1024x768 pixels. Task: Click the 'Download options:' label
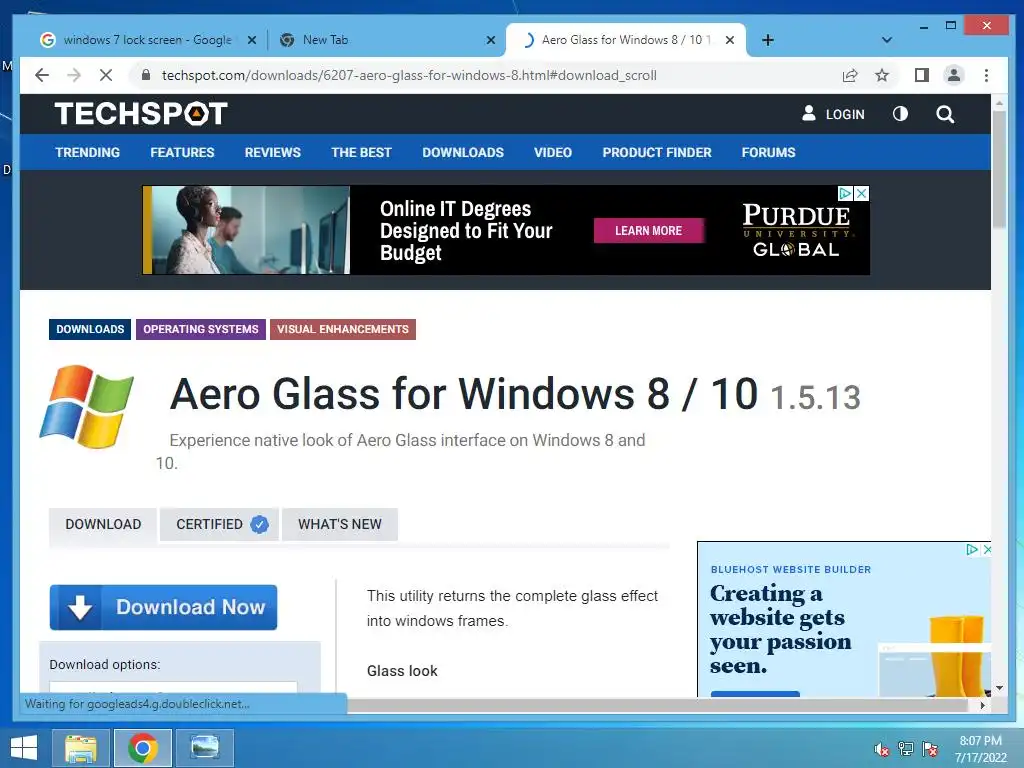(x=104, y=664)
